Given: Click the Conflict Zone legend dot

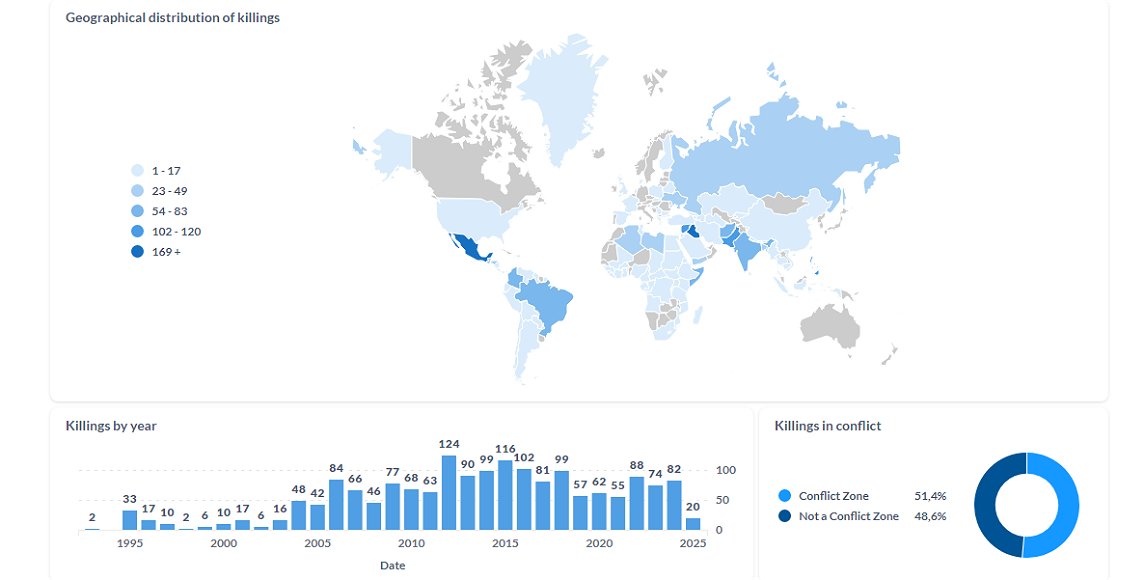Looking at the screenshot, I should coord(785,496).
